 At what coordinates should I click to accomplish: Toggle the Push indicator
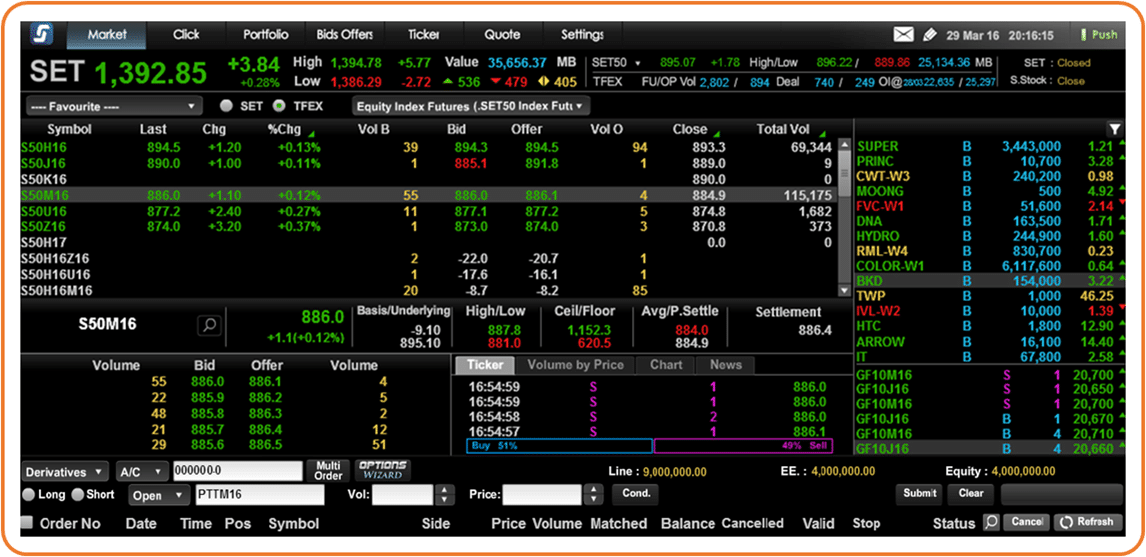[1097, 35]
